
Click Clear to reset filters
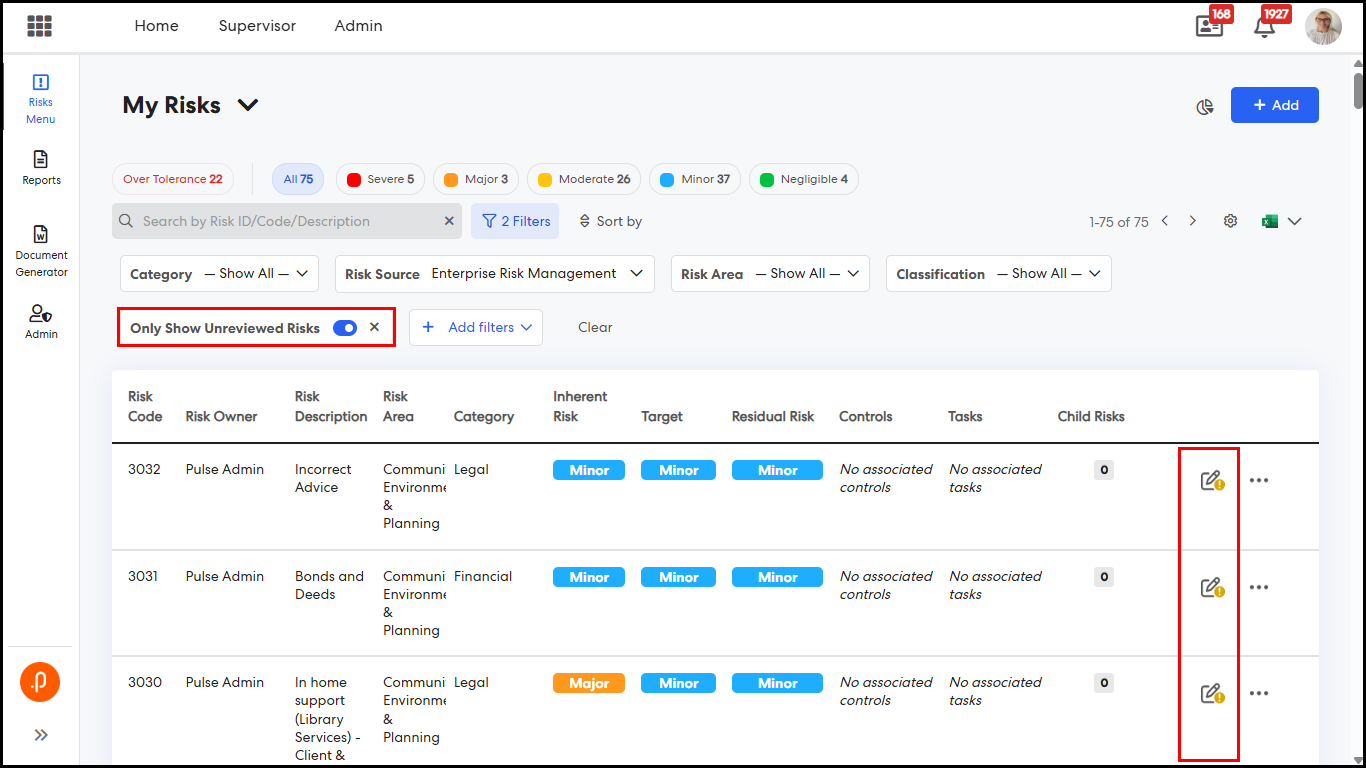595,327
